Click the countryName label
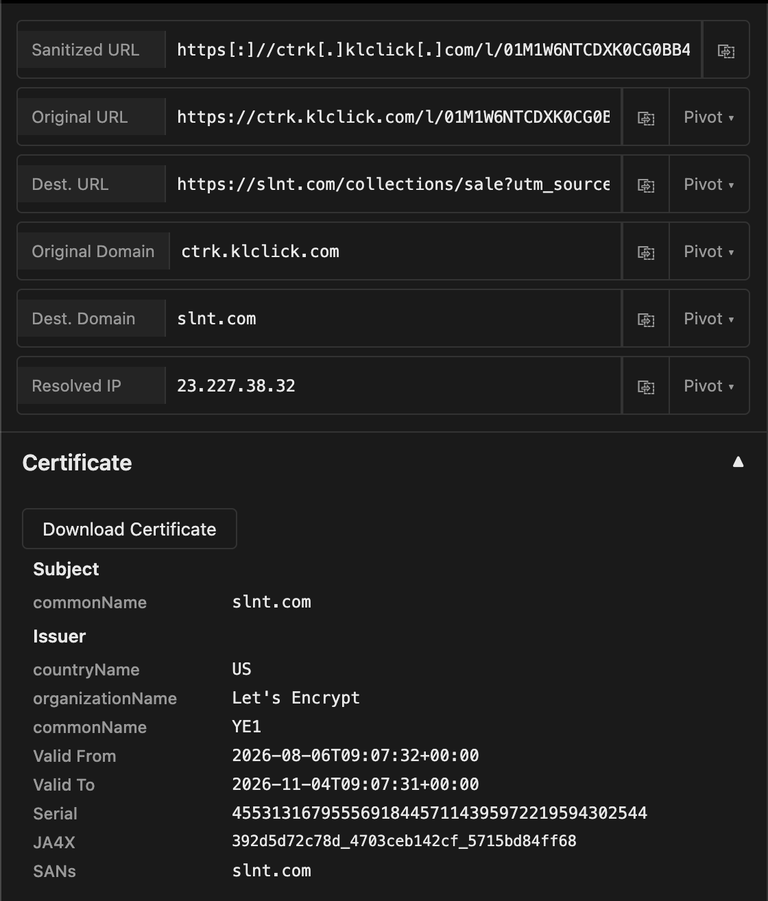Viewport: 768px width, 901px height. point(86,670)
